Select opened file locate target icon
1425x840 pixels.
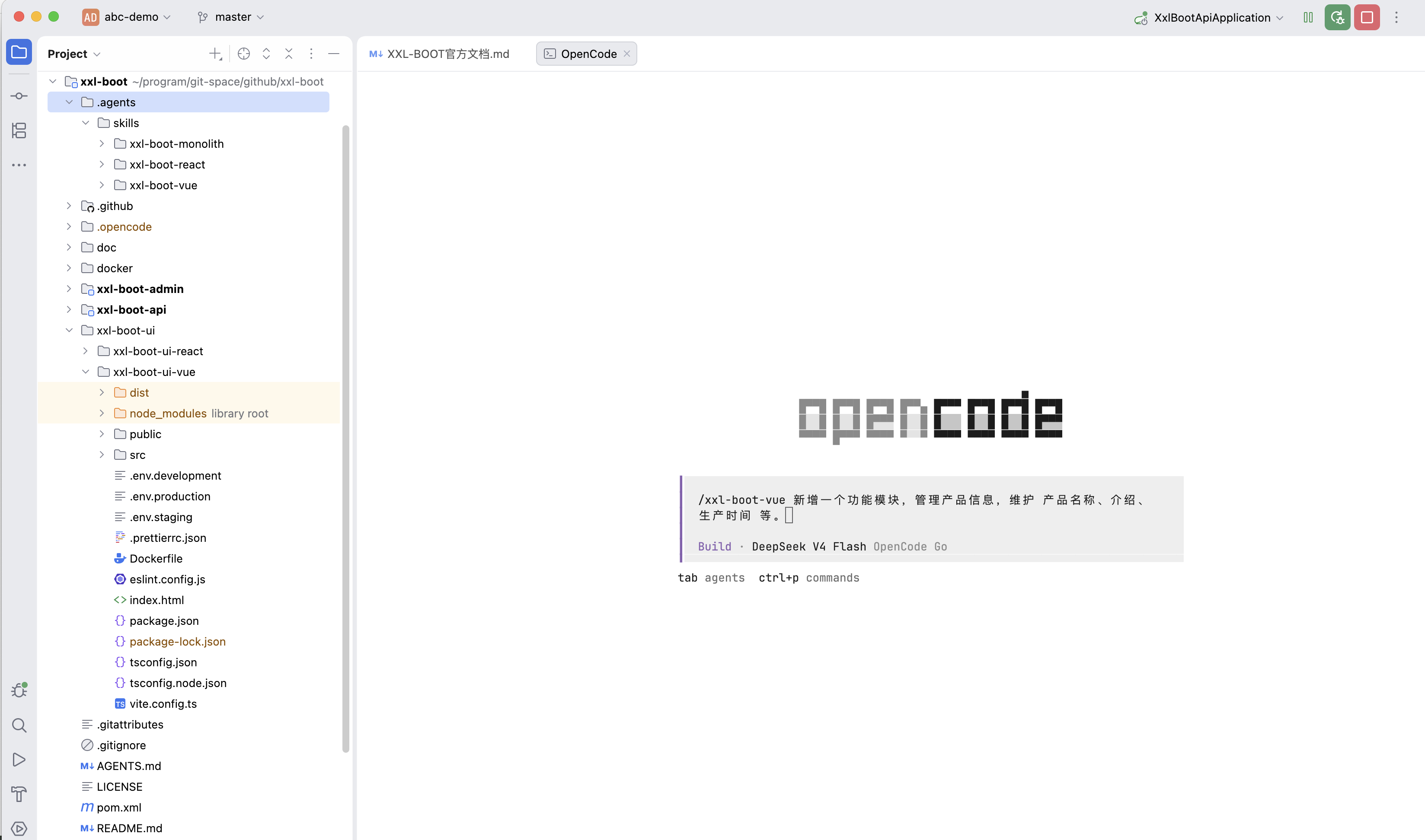[243, 54]
